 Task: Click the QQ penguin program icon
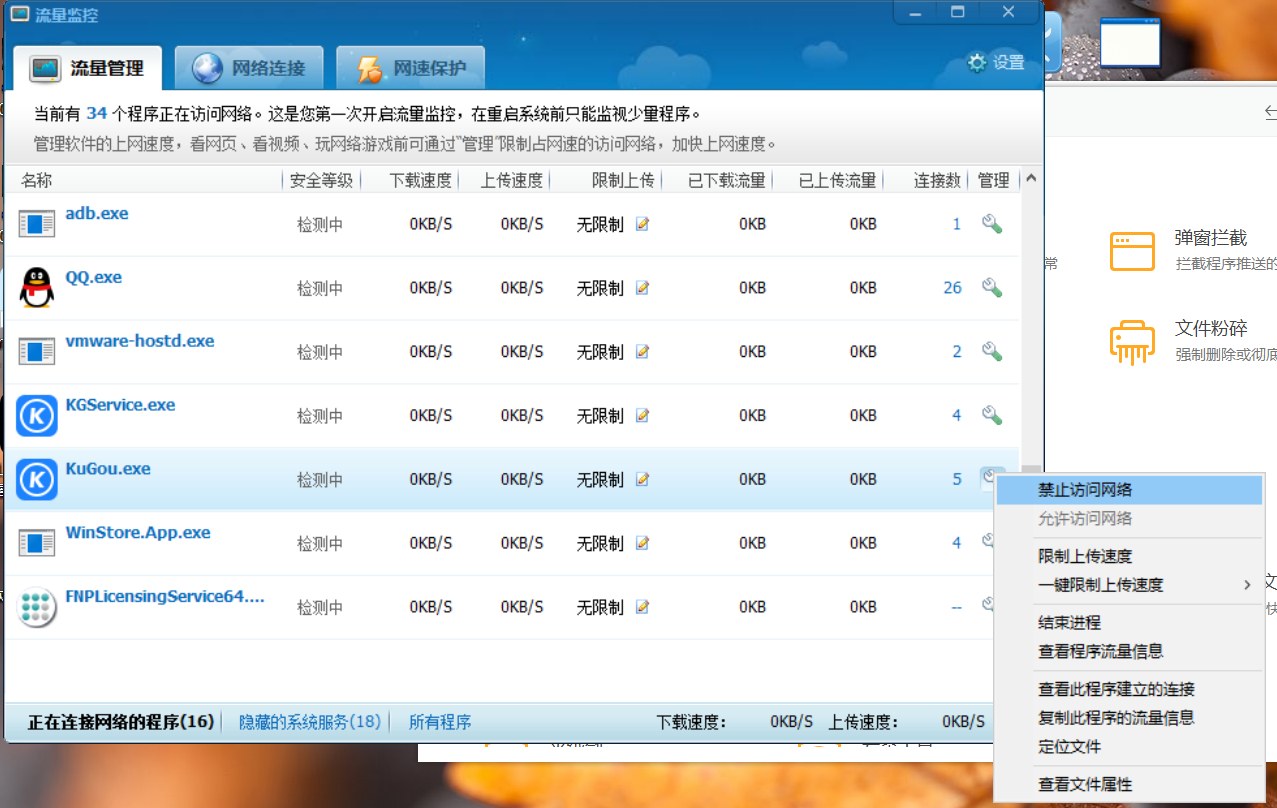tap(37, 288)
